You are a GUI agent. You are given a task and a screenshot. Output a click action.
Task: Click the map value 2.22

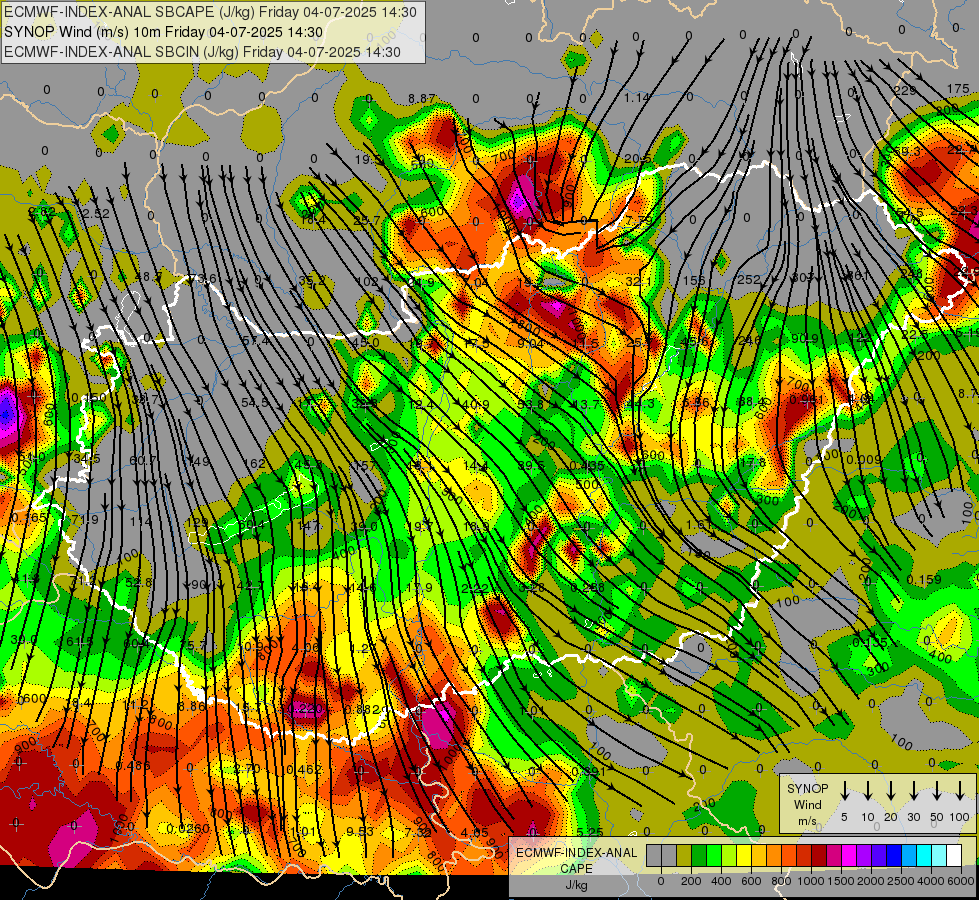click(x=475, y=588)
